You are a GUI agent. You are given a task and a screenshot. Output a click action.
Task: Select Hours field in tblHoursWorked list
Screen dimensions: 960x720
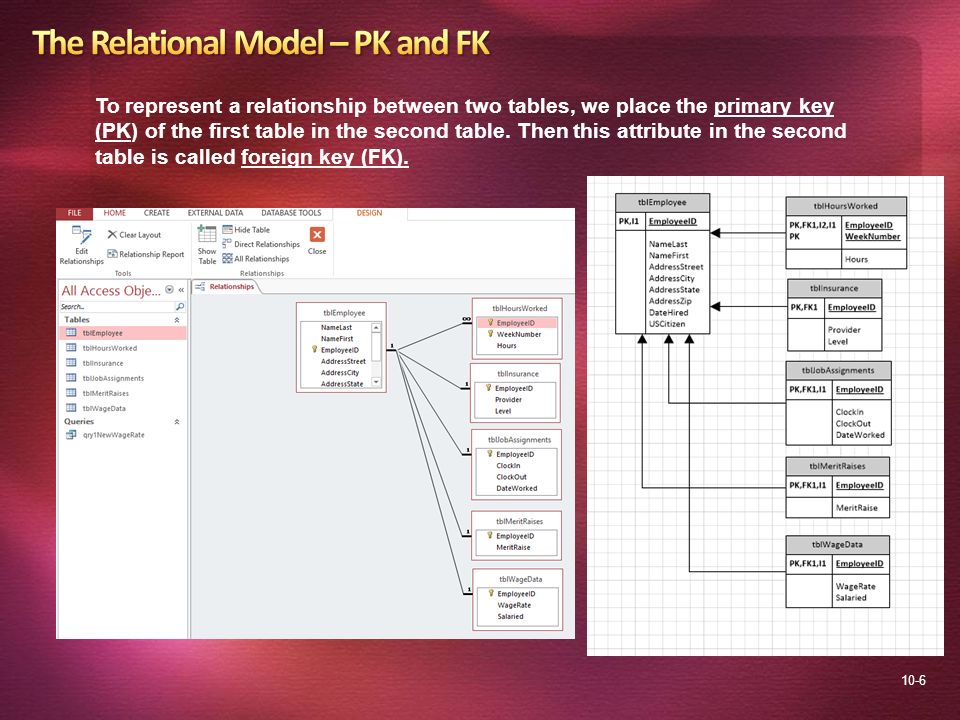point(506,345)
